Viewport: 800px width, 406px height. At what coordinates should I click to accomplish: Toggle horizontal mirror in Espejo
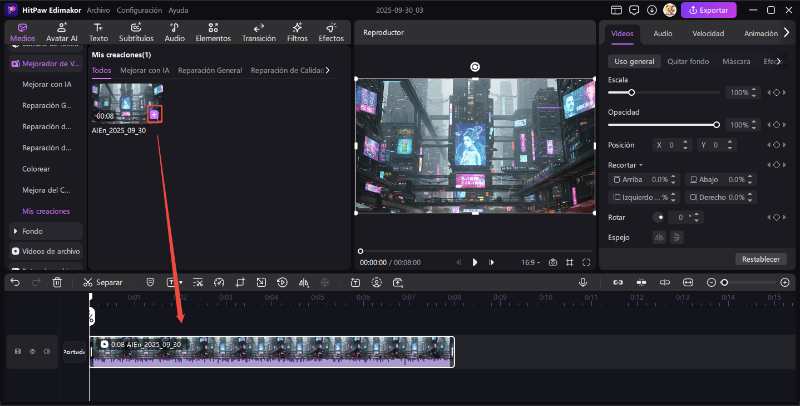(x=659, y=237)
